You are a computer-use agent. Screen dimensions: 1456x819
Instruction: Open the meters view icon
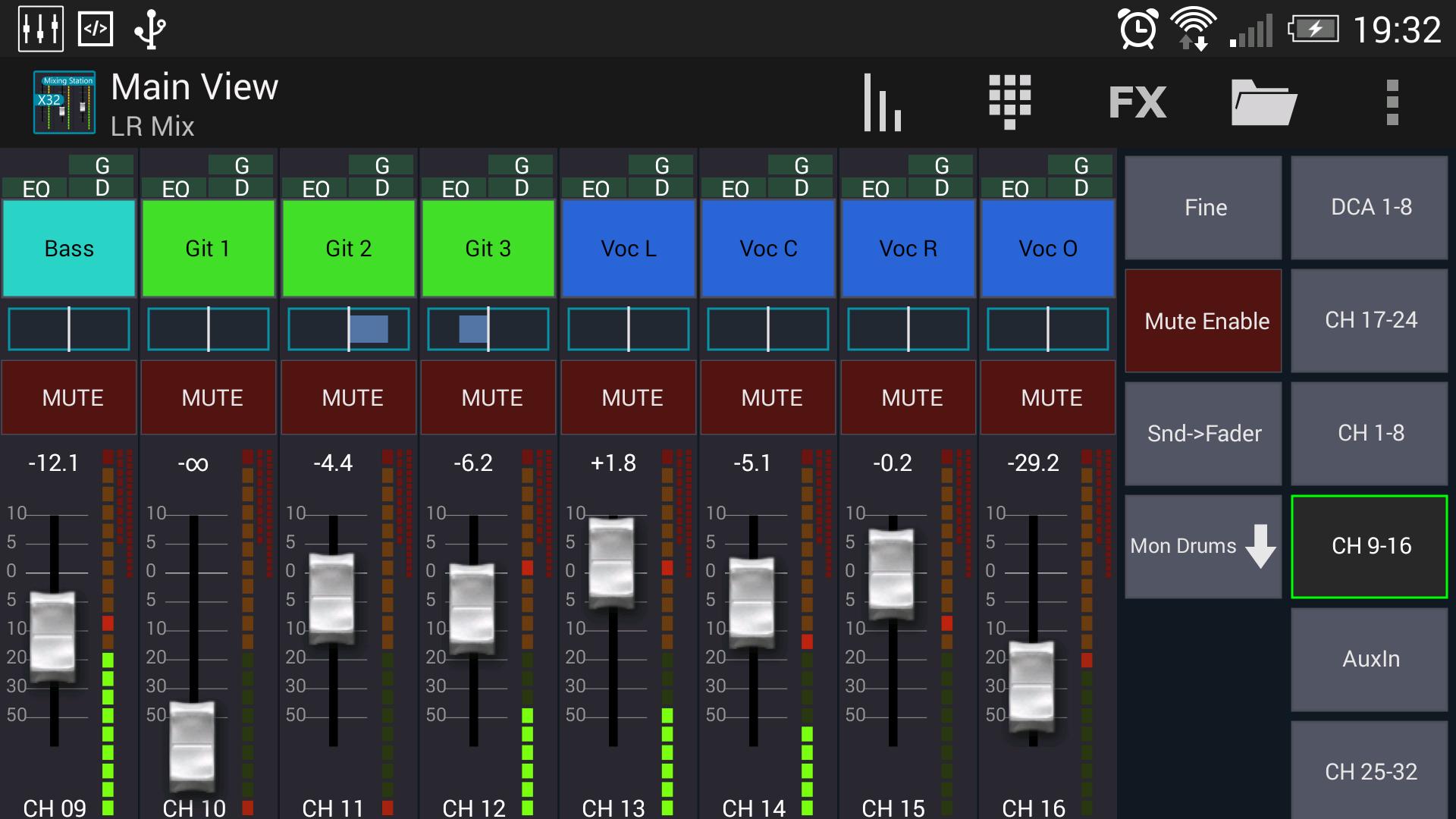click(882, 101)
